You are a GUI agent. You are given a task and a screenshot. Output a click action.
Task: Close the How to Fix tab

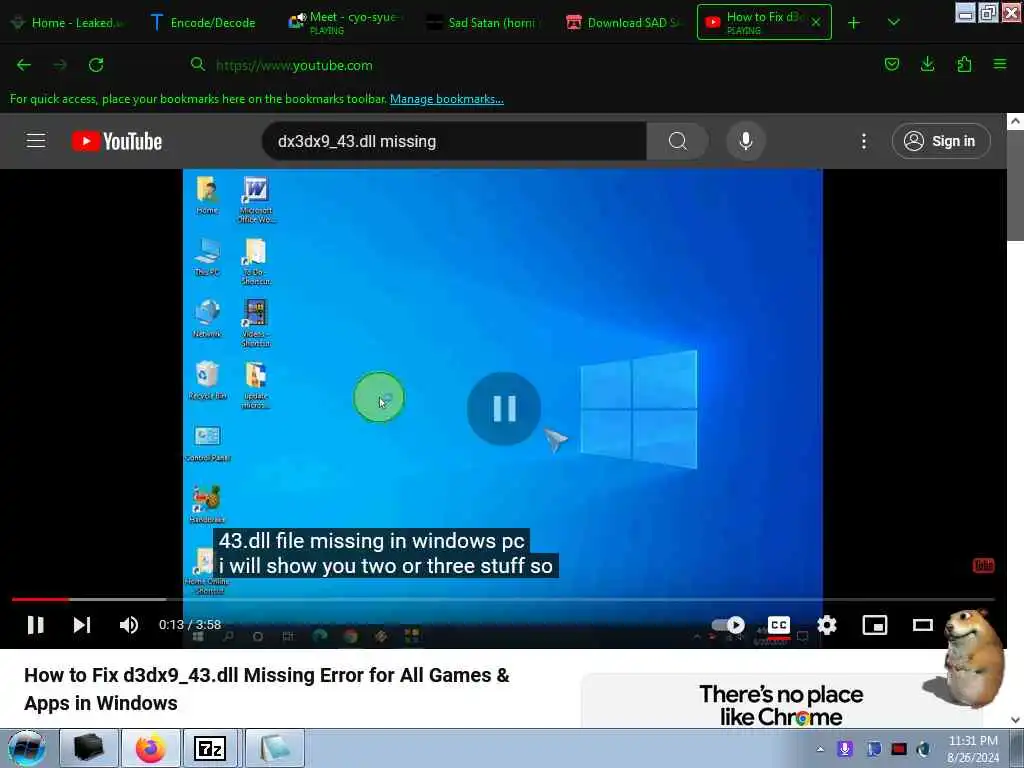pyautogui.click(x=816, y=22)
